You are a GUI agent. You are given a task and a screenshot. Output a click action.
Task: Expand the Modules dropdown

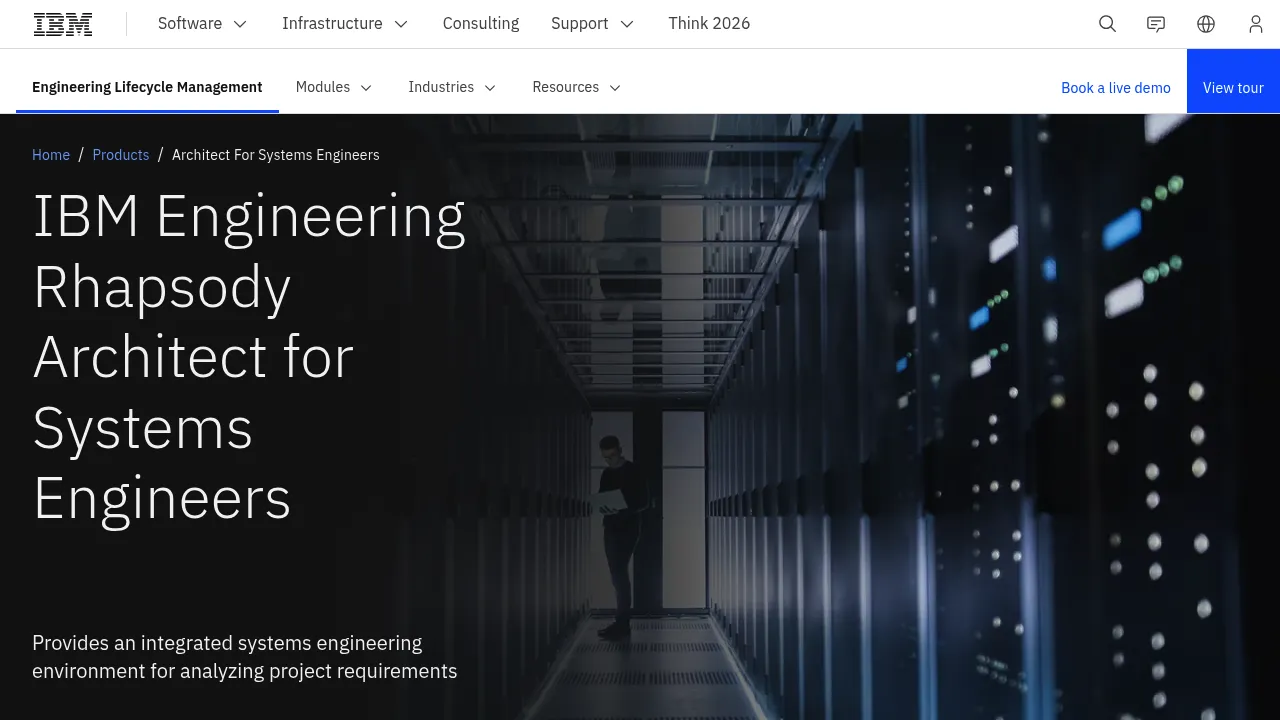(334, 87)
